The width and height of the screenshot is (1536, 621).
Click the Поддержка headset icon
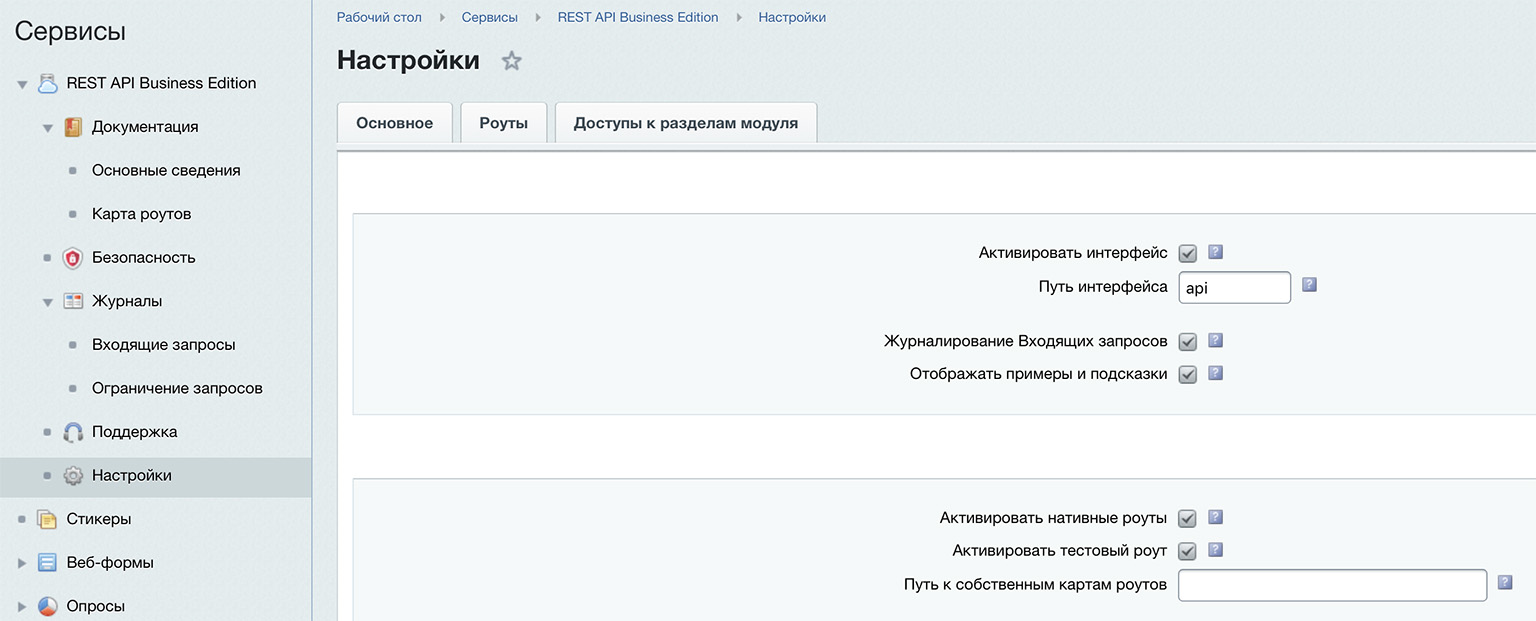click(x=73, y=432)
